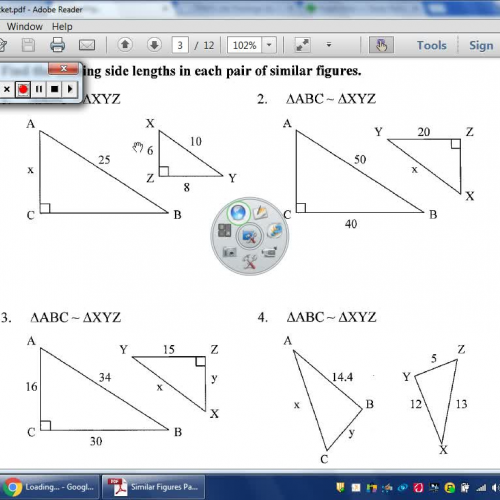The image size is (500, 500).
Task: Click the page number field showing 3
Action: 180,45
